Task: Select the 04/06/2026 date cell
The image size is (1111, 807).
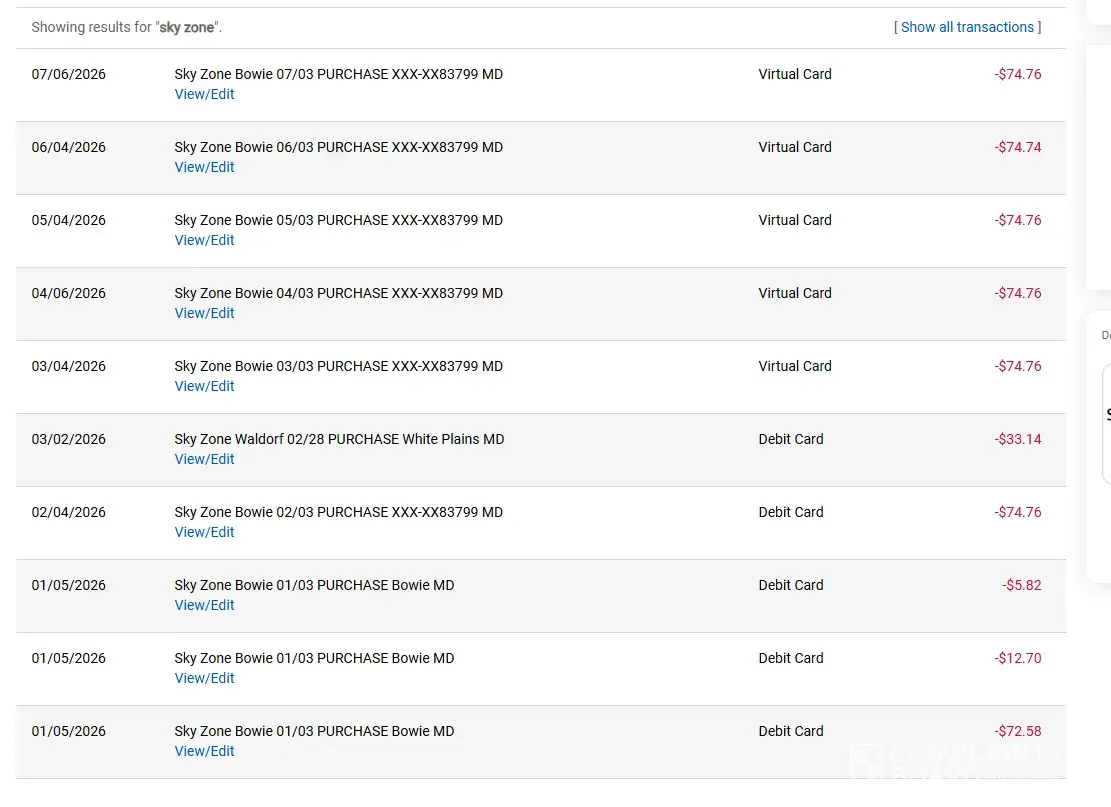Action: click(x=69, y=293)
